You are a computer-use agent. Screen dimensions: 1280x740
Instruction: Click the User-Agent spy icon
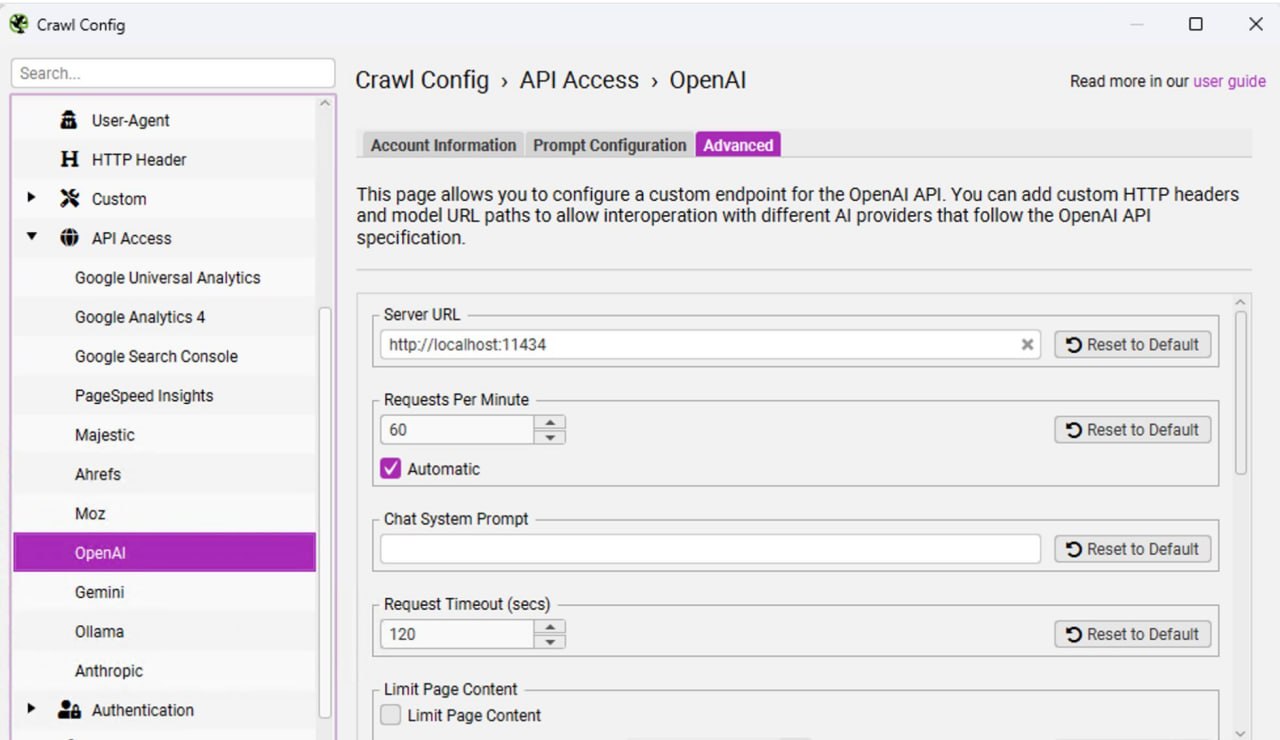(x=69, y=120)
